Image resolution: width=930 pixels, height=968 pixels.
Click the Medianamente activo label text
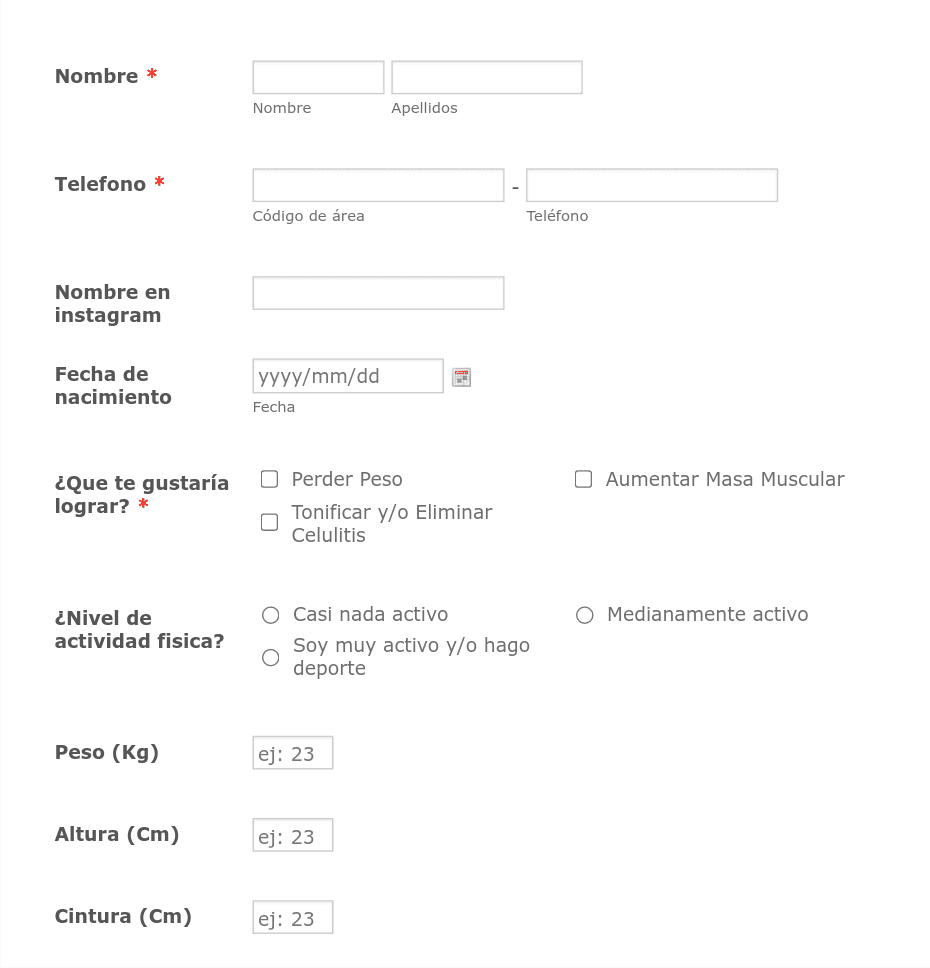707,614
